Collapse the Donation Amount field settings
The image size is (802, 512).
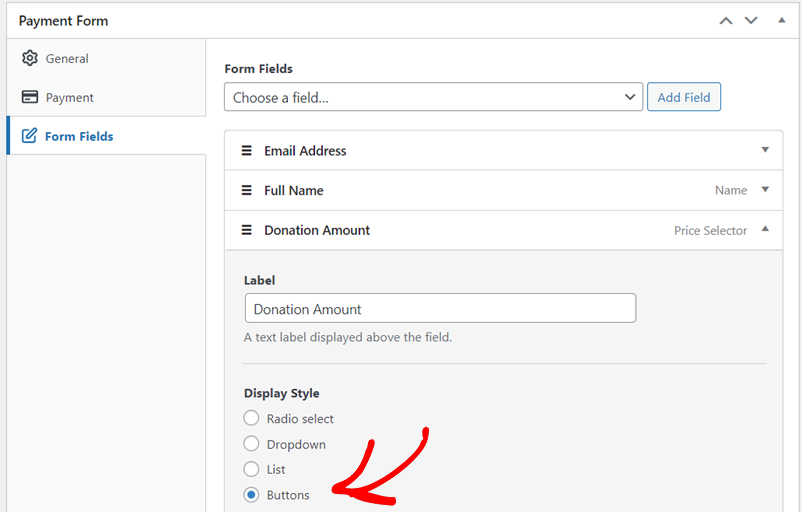765,229
